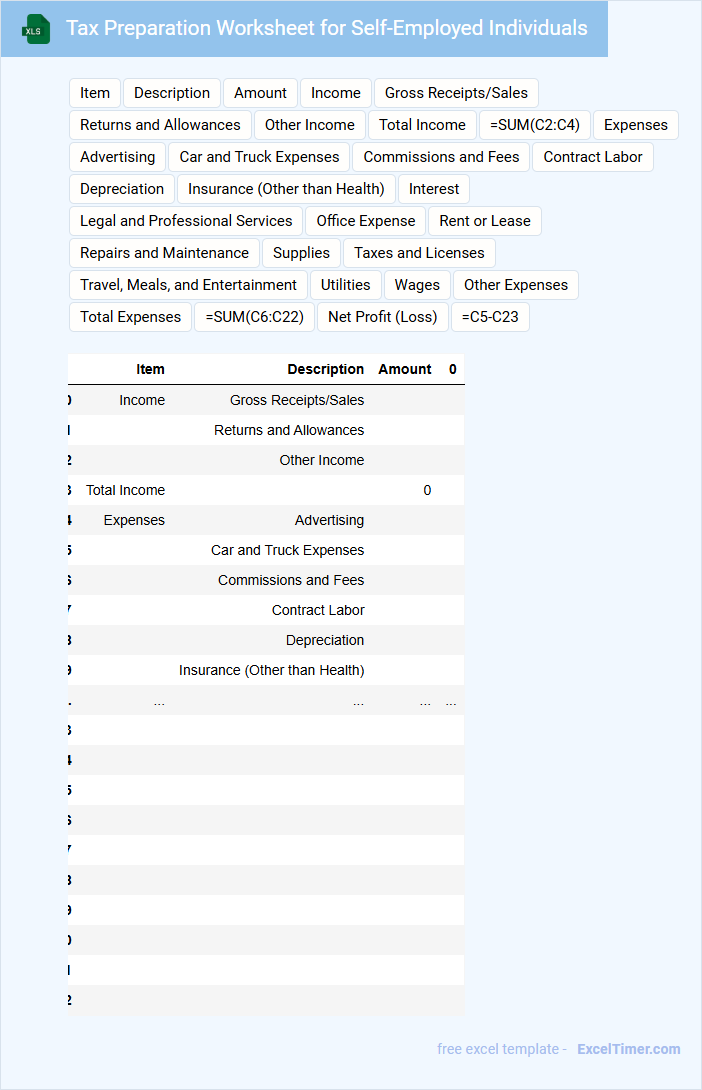Click the Depreciation table row
Screen dimensions: 702x1090
click(325, 640)
